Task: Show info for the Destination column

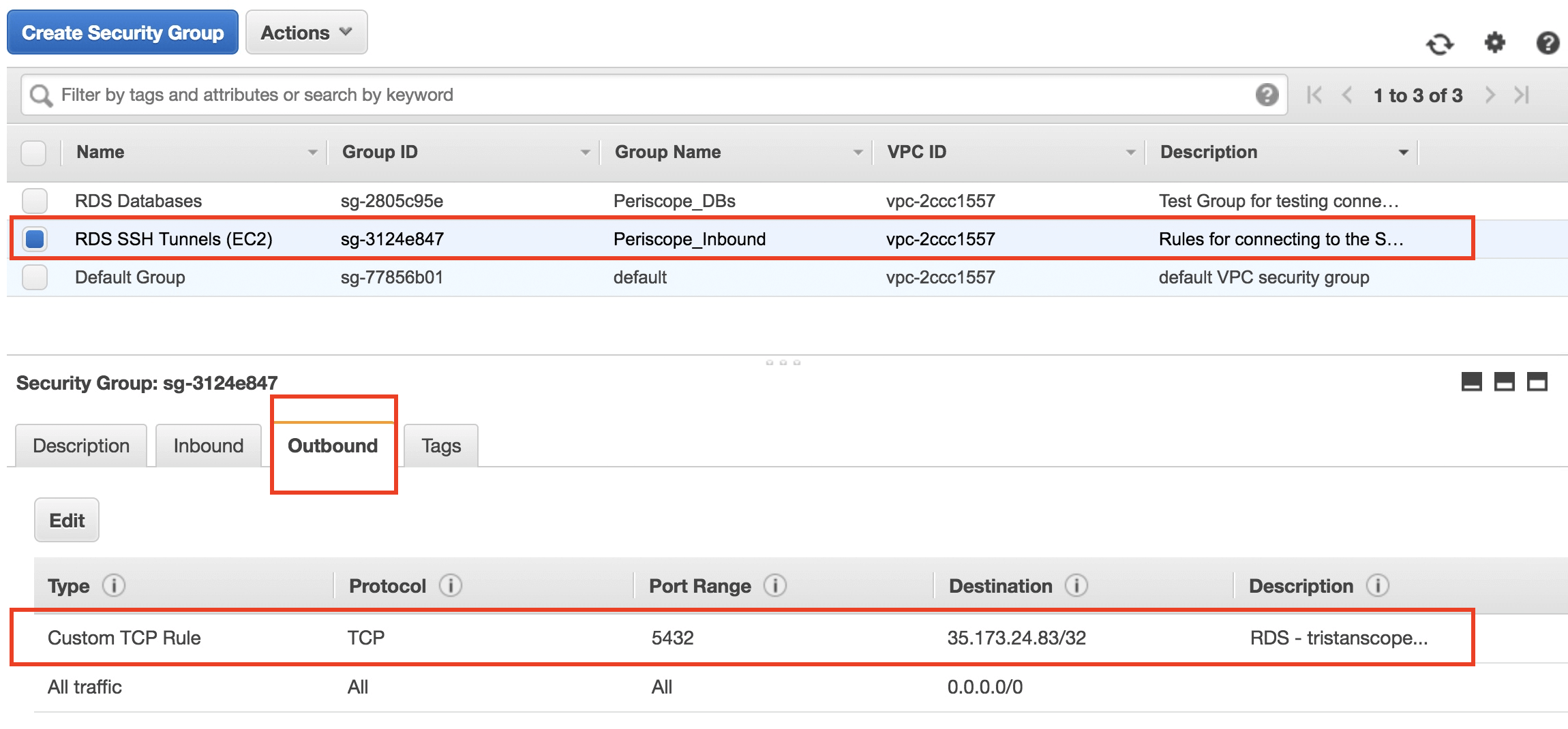Action: coord(1076,585)
